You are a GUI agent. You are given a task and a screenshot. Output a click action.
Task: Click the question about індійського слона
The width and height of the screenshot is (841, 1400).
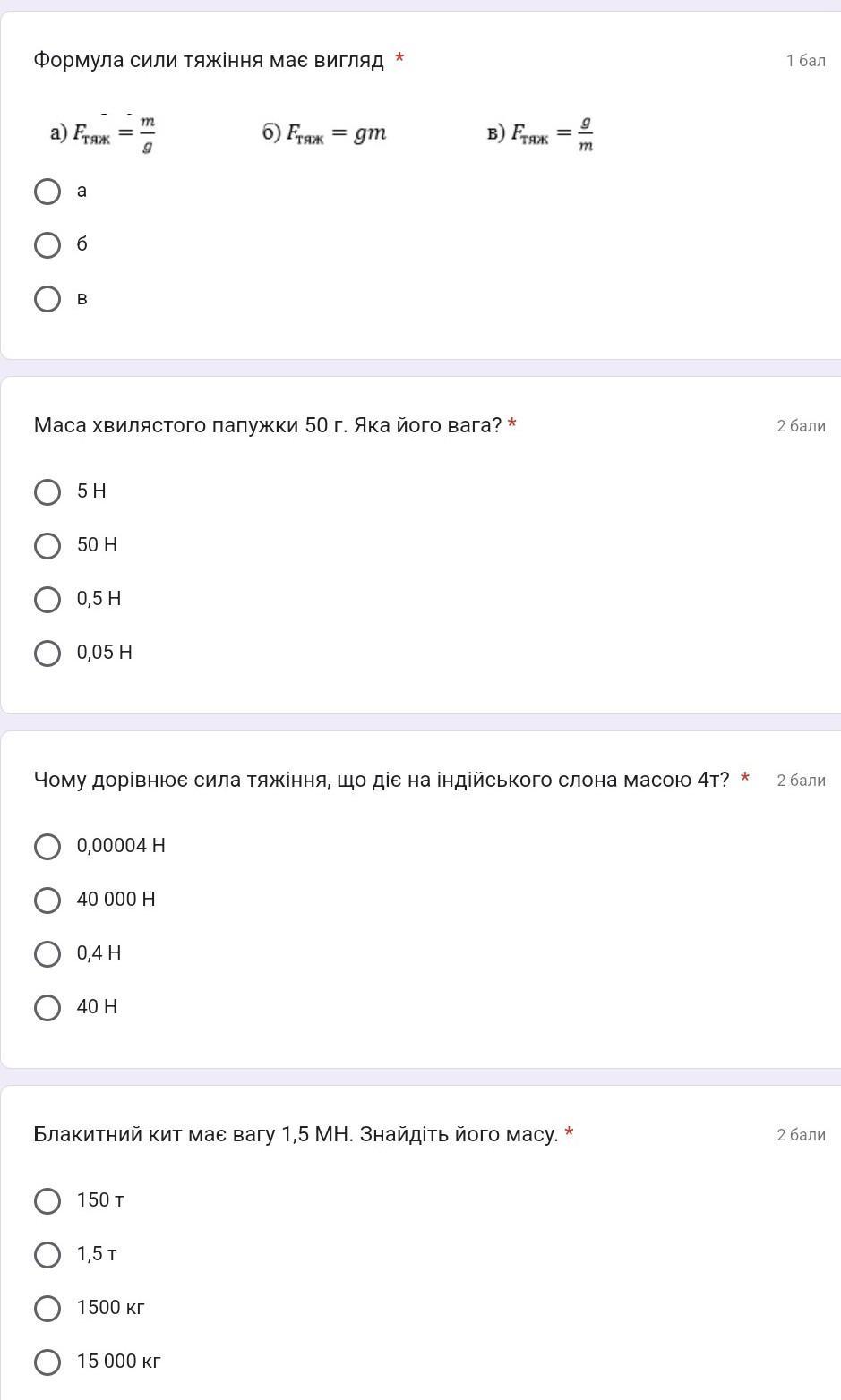[x=382, y=780]
